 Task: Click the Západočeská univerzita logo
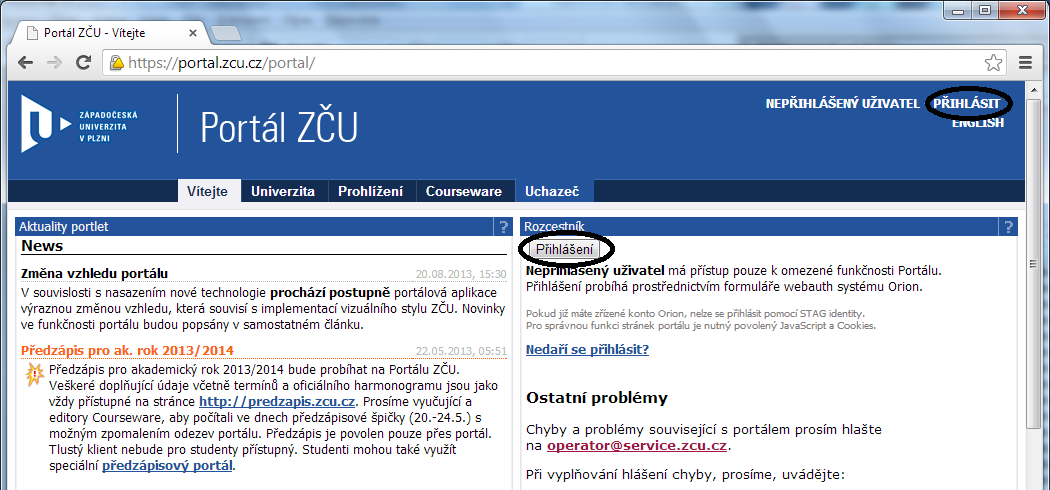pyautogui.click(x=79, y=123)
